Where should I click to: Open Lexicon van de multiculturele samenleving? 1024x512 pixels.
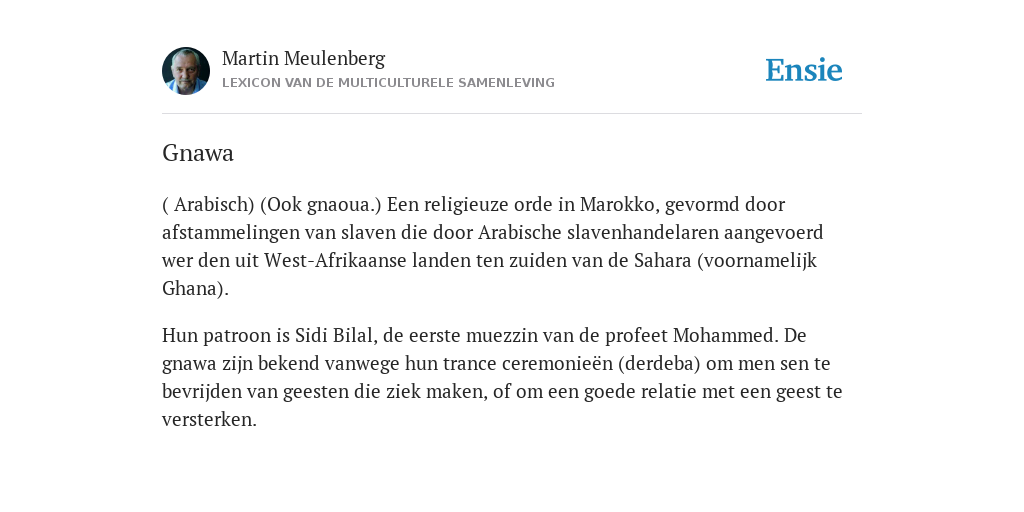click(388, 83)
